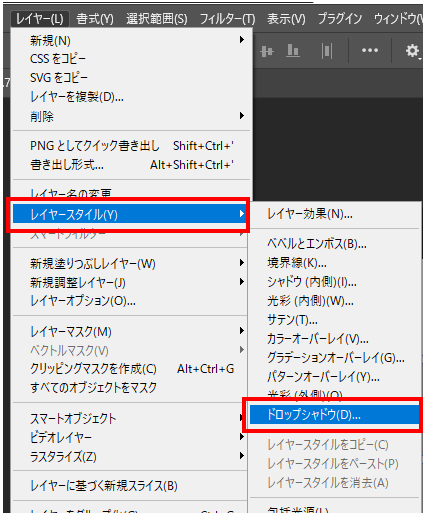Image resolution: width=426 pixels, height=518 pixels.
Task: Select カラーオーバーレイ(V)...
Action: pos(334,339)
